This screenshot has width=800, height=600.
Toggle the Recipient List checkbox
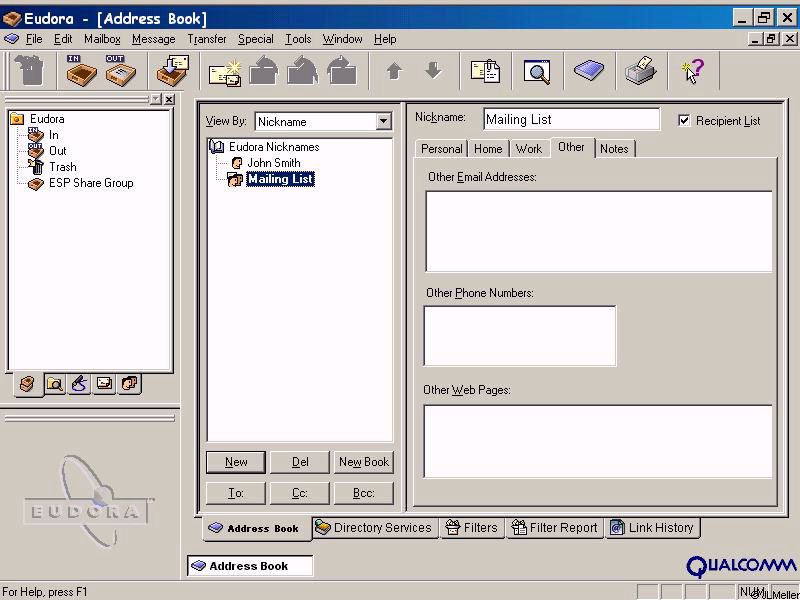pos(684,120)
